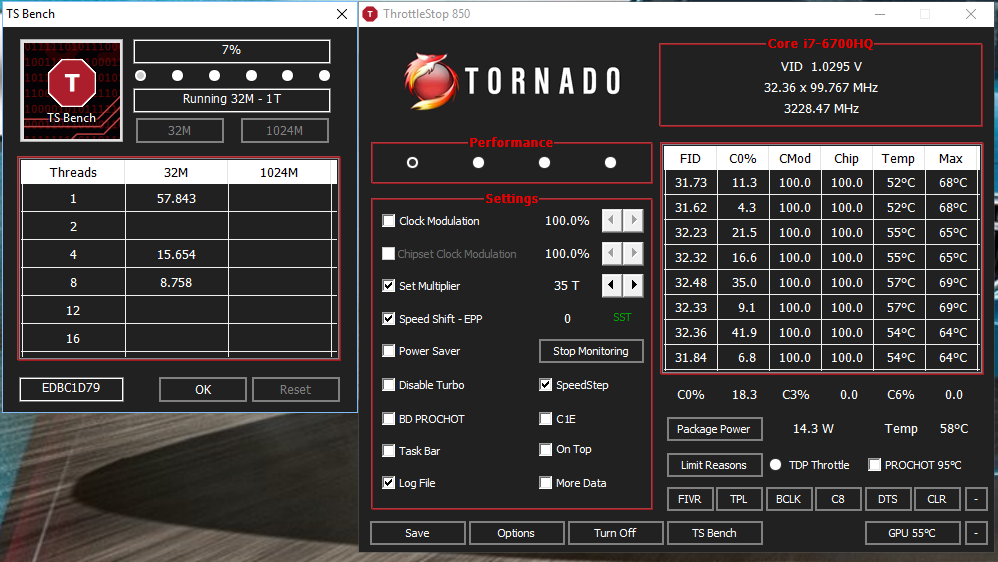Enable the C1E checkbox
The image size is (998, 562).
tap(545, 418)
